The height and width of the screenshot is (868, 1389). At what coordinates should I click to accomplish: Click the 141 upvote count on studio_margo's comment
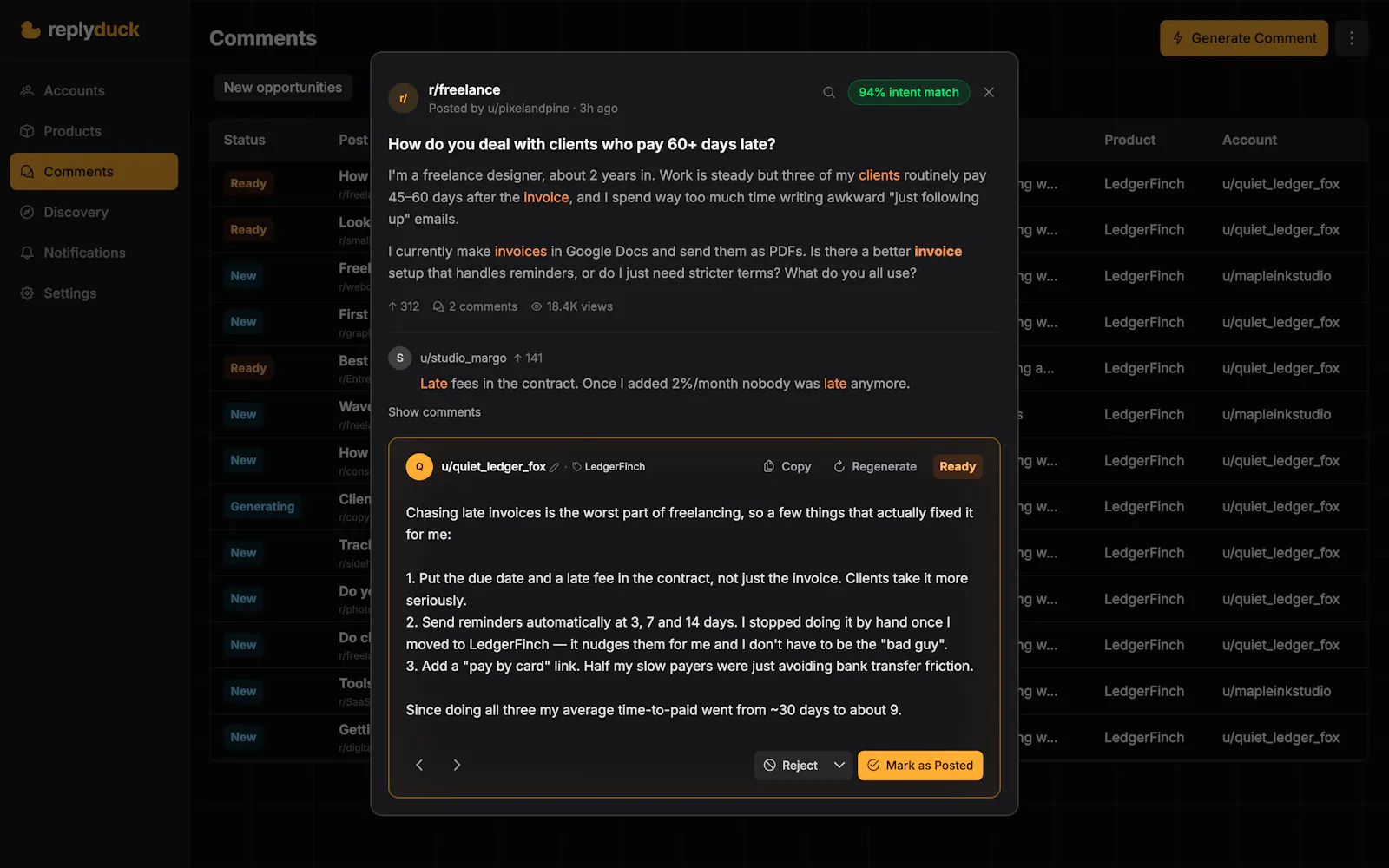coord(528,358)
